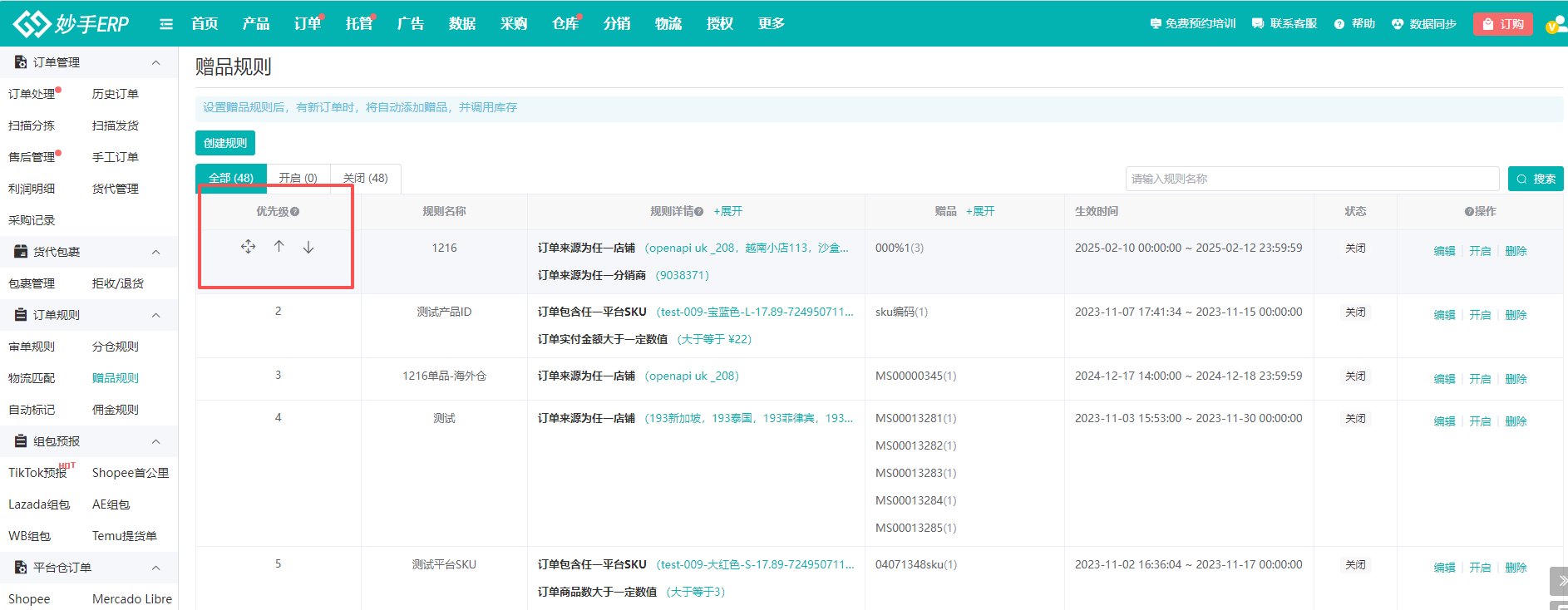Viewport: 1568px width, 610px height.
Task: Click the drag-move priority icon
Action: (x=248, y=247)
